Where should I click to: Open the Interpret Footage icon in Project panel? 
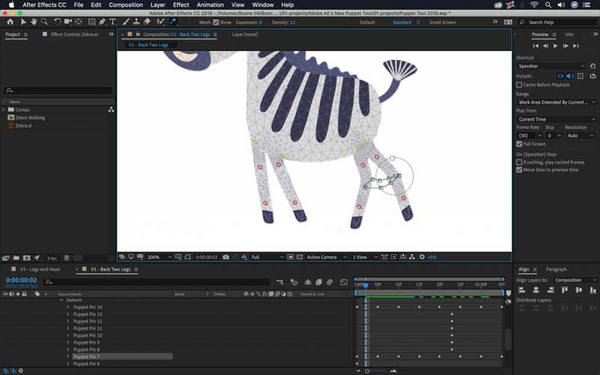click(x=6, y=258)
